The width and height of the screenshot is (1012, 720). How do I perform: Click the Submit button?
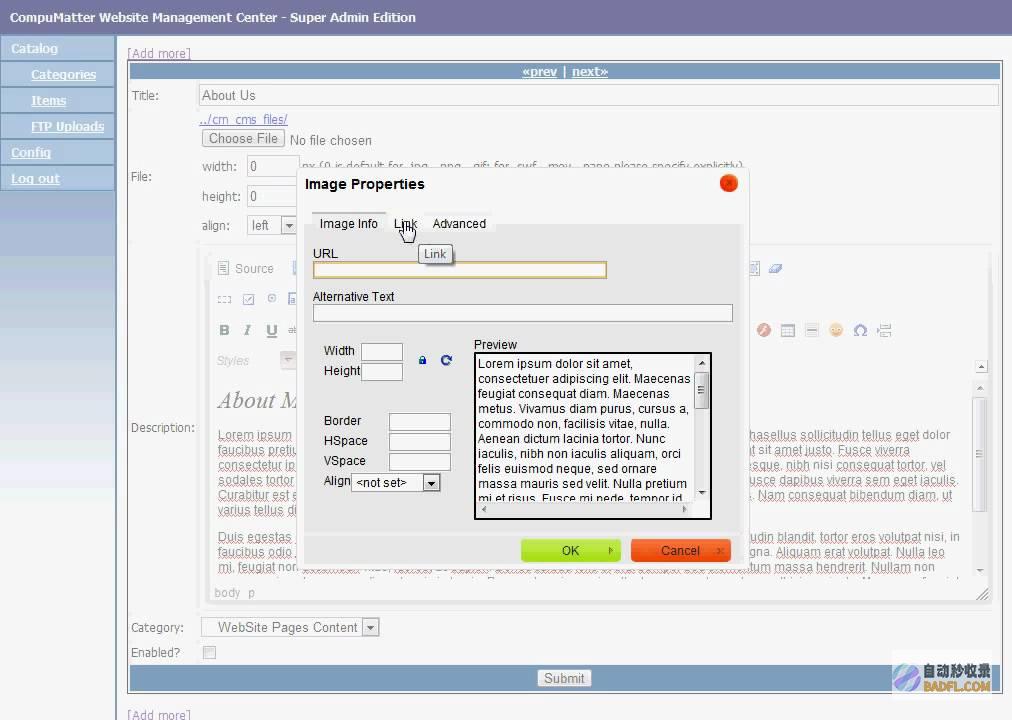pyautogui.click(x=564, y=678)
